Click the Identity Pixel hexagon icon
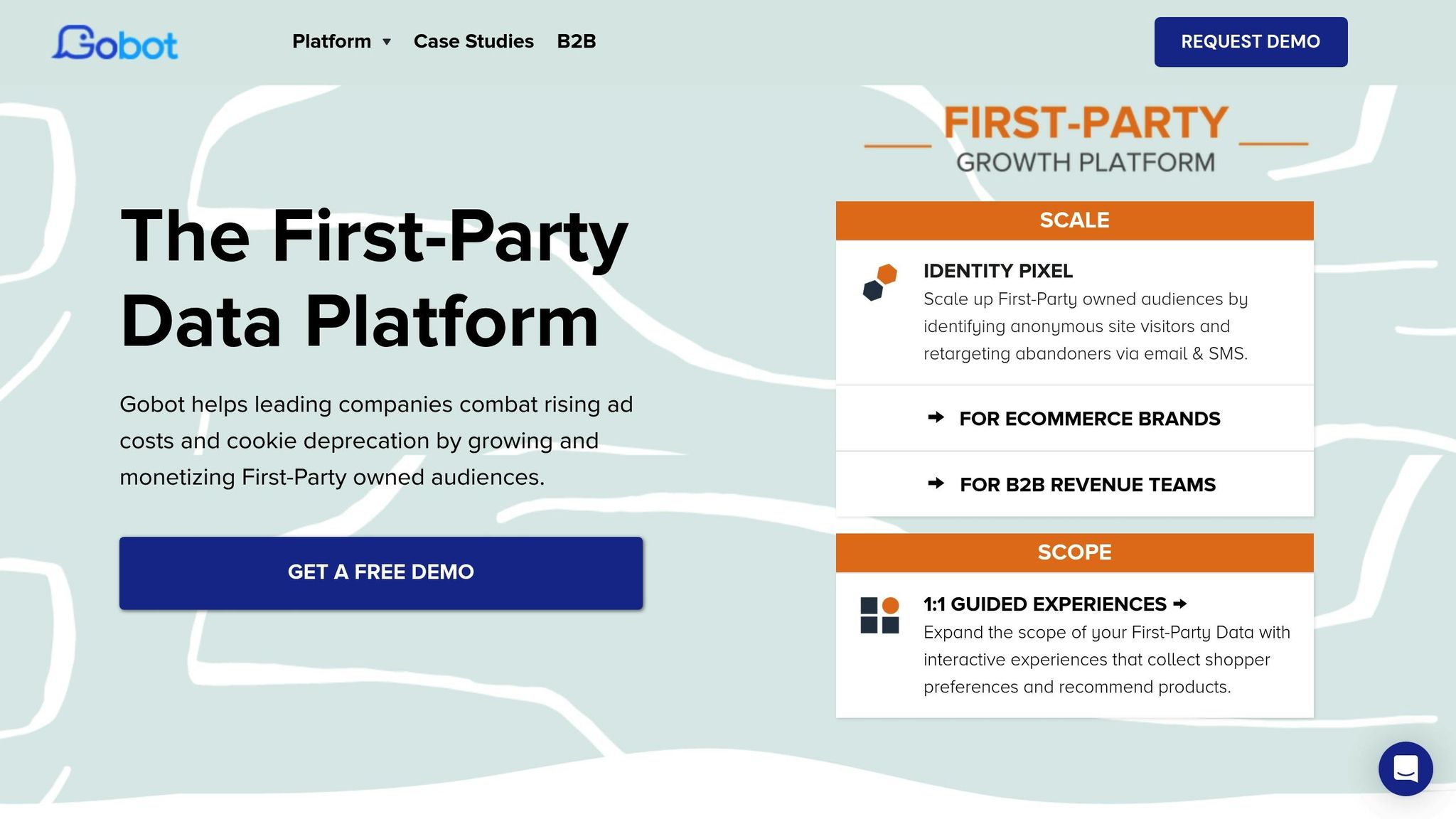 [x=880, y=282]
